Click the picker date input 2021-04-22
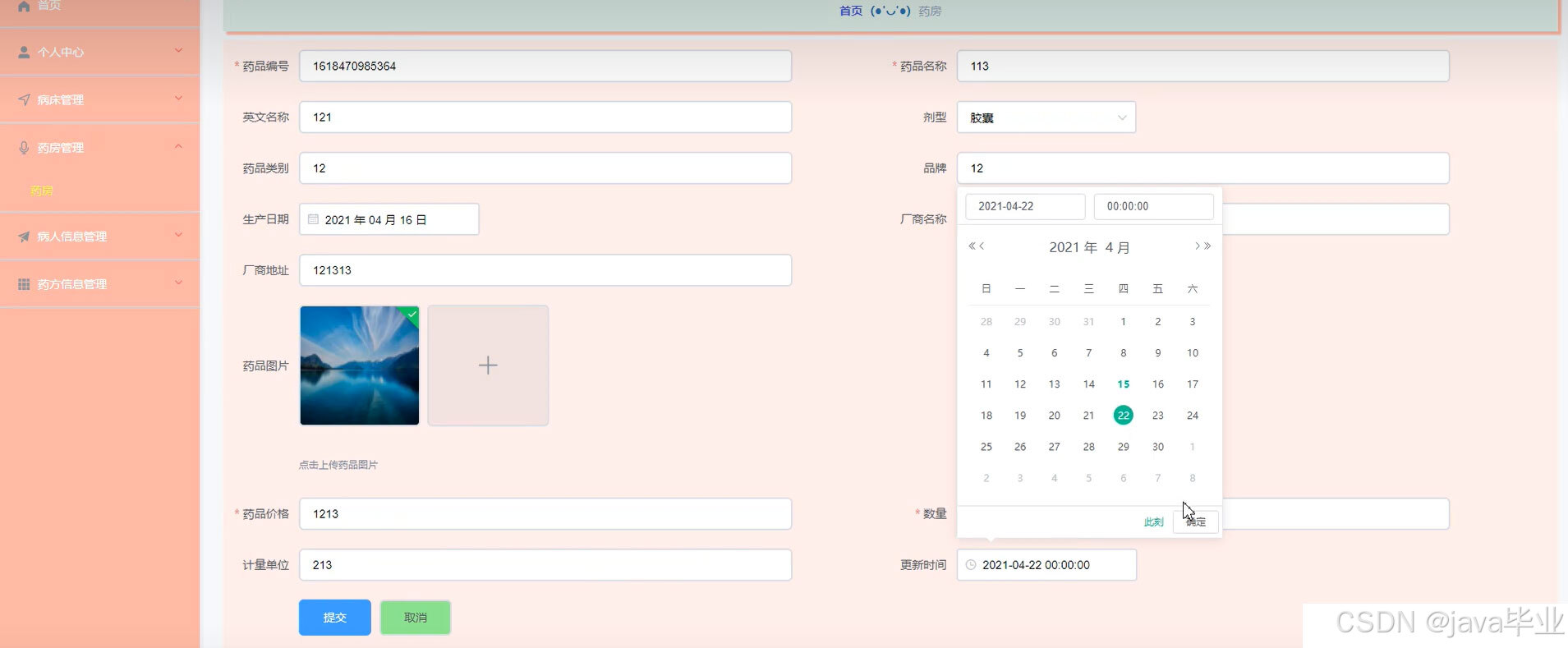Viewport: 1568px width, 648px height. (1025, 206)
